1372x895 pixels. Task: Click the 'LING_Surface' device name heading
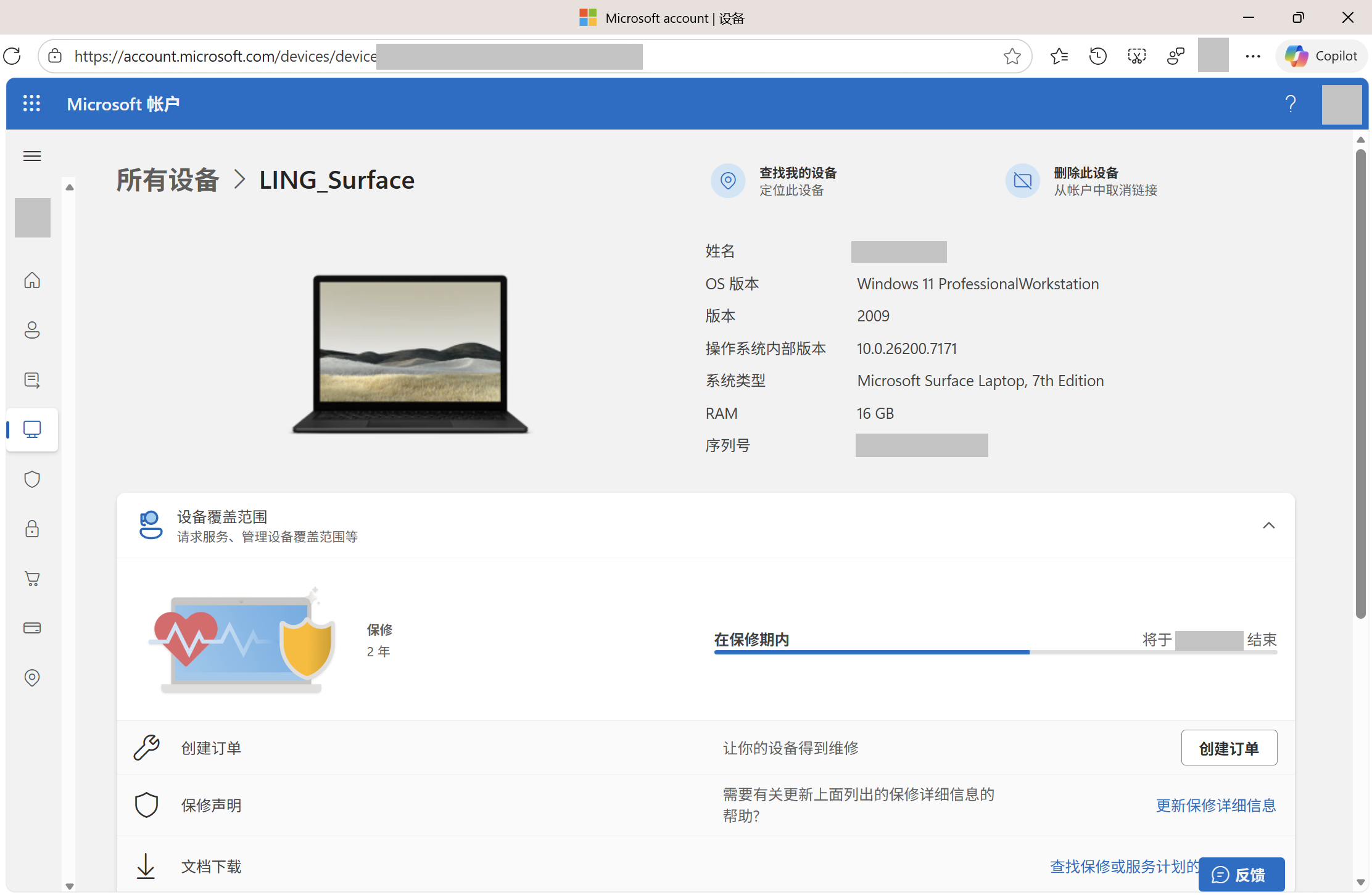336,180
